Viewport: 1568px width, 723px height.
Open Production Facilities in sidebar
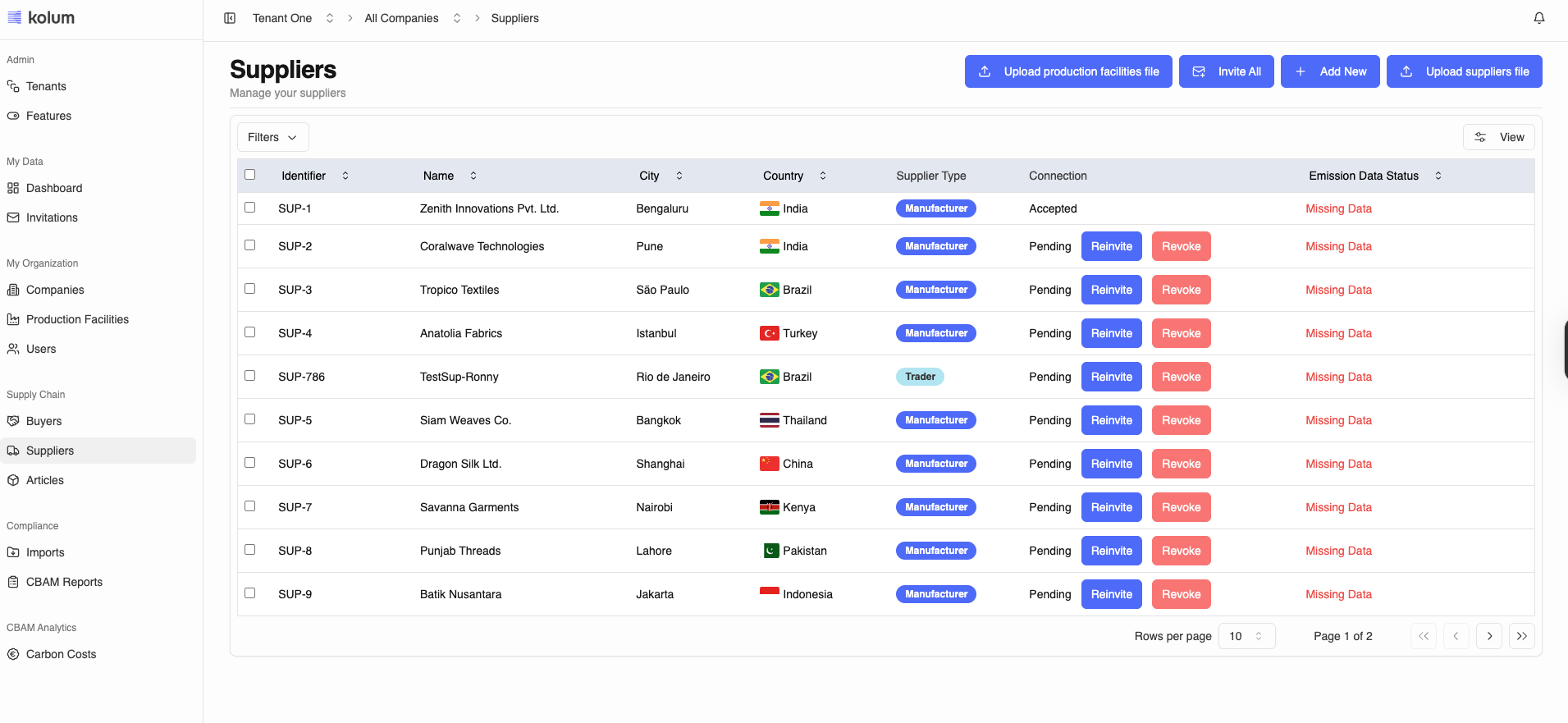point(77,319)
